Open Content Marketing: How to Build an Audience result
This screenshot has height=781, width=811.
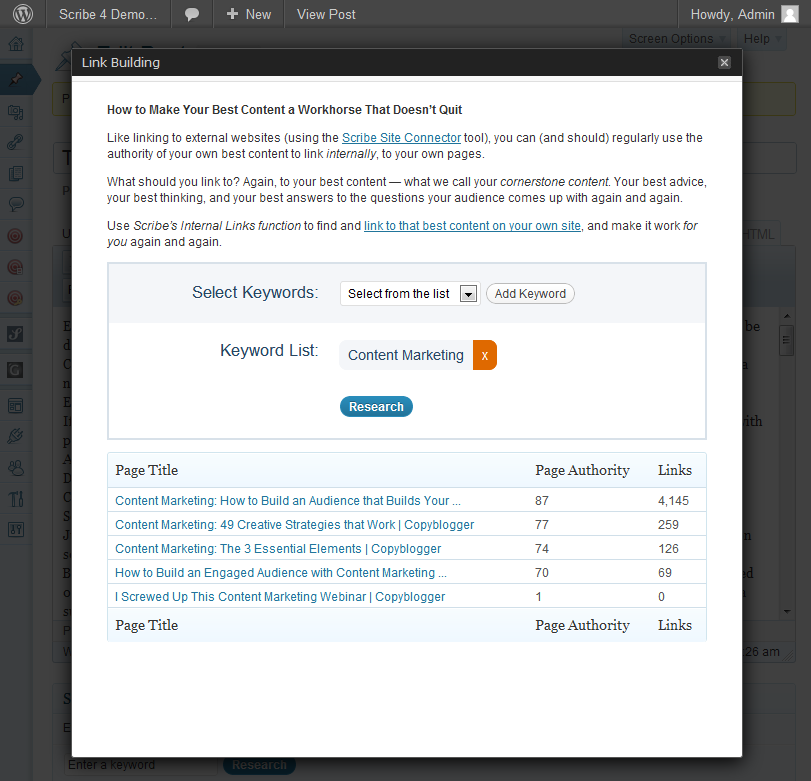(x=288, y=501)
